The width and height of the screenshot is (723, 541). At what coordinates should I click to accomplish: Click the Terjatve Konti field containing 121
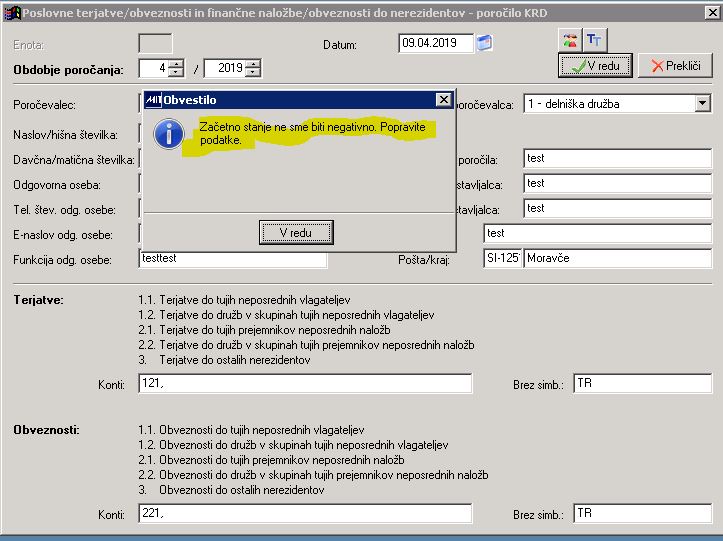click(305, 384)
